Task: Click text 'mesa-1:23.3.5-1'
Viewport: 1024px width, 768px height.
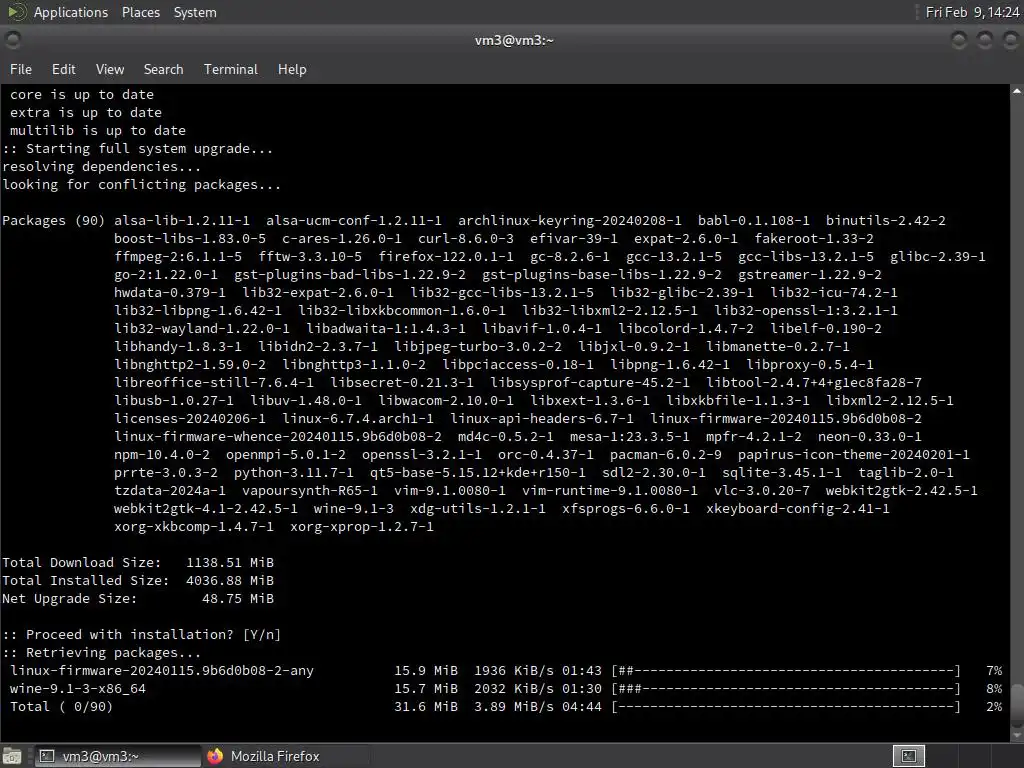Action: click(630, 437)
